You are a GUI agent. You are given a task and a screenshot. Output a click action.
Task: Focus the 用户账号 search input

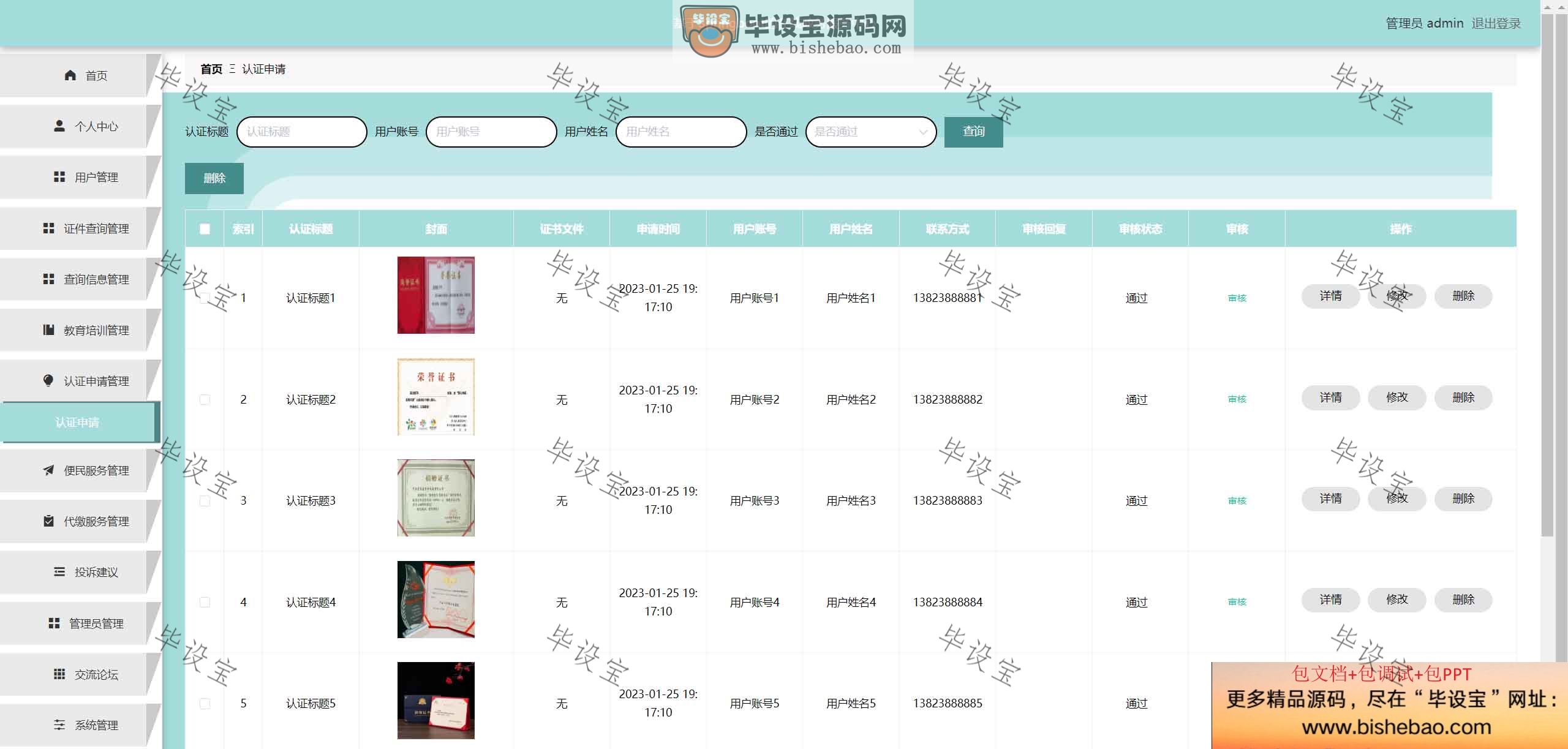tap(491, 132)
